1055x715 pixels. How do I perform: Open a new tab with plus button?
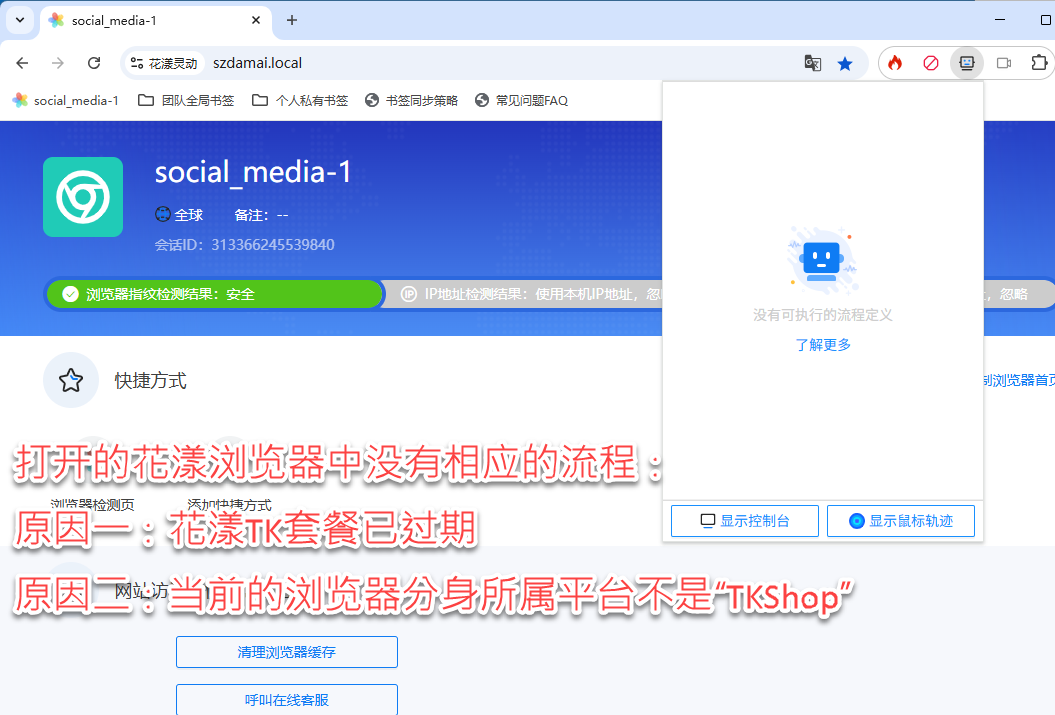[291, 21]
